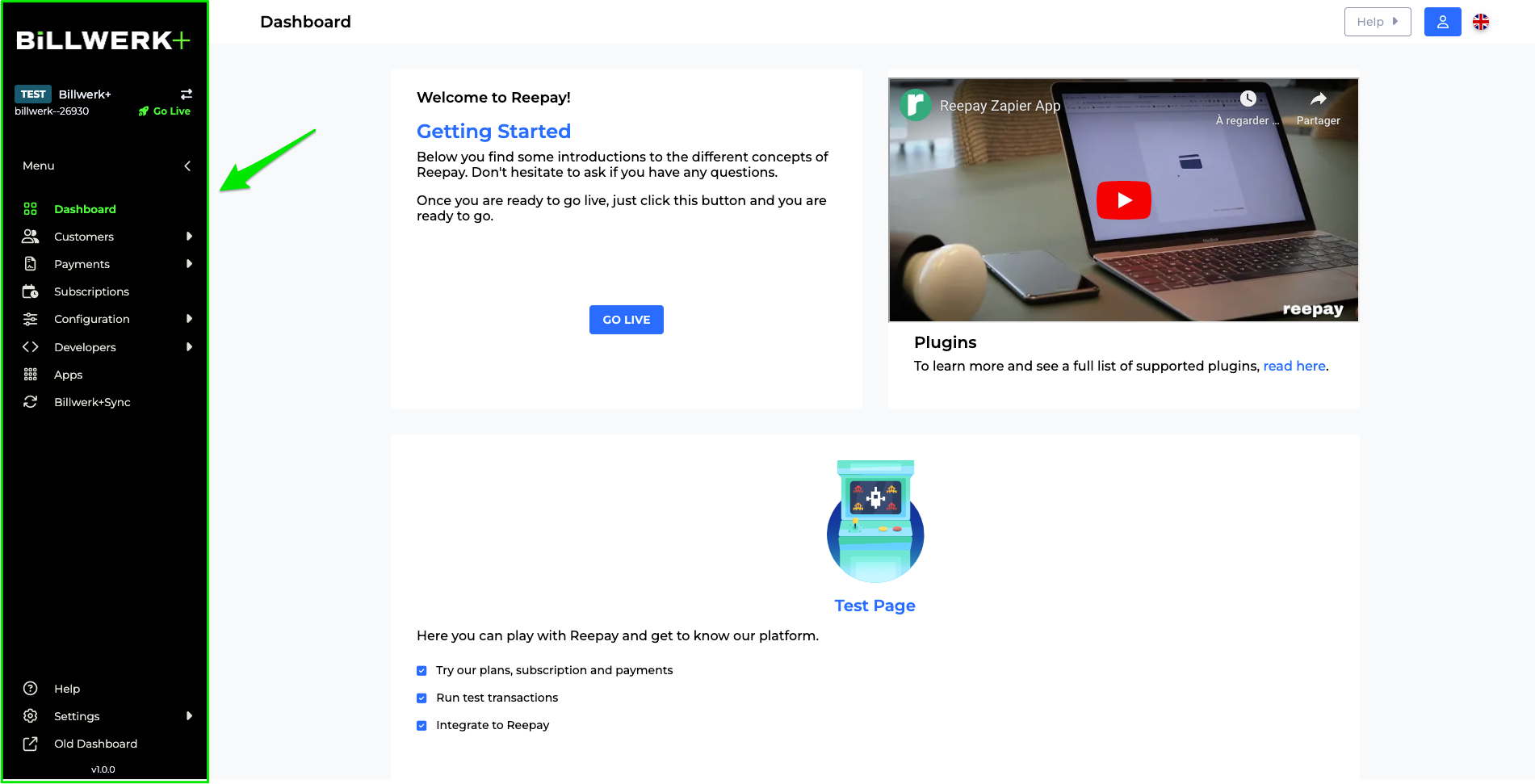1535x784 pixels.
Task: Click the blue GO LIVE button
Action: (627, 320)
